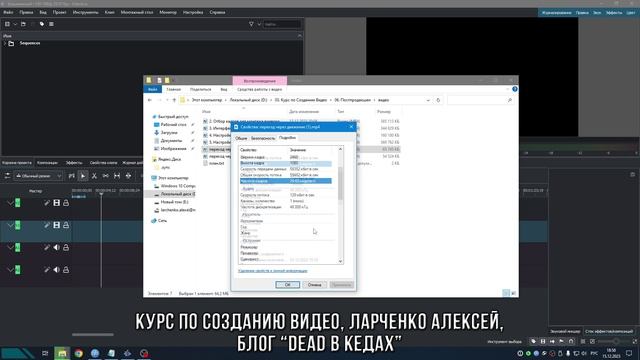
Task: Select the razor scissors tool in timeline toolbar
Action: [94, 176]
